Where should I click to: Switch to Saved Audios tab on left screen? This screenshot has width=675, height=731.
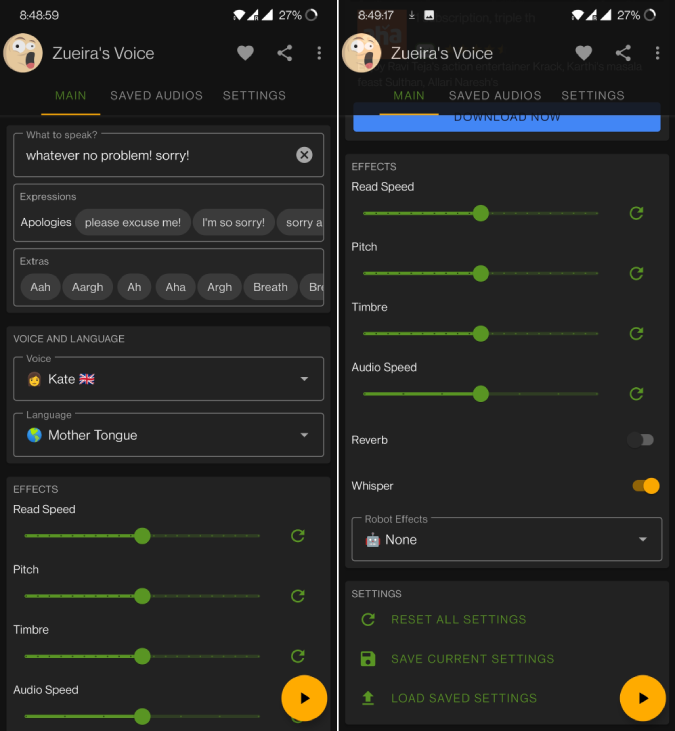pos(156,96)
